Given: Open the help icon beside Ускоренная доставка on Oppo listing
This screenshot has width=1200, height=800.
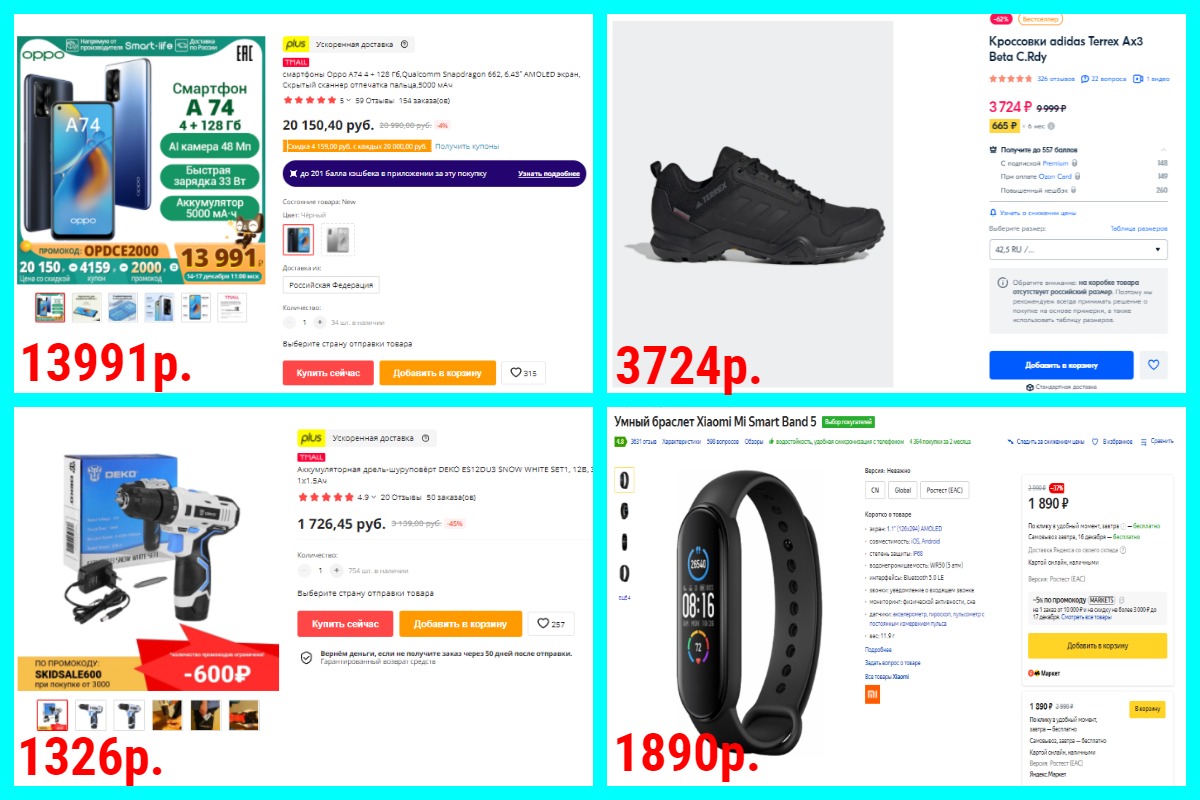Looking at the screenshot, I should pos(404,44).
